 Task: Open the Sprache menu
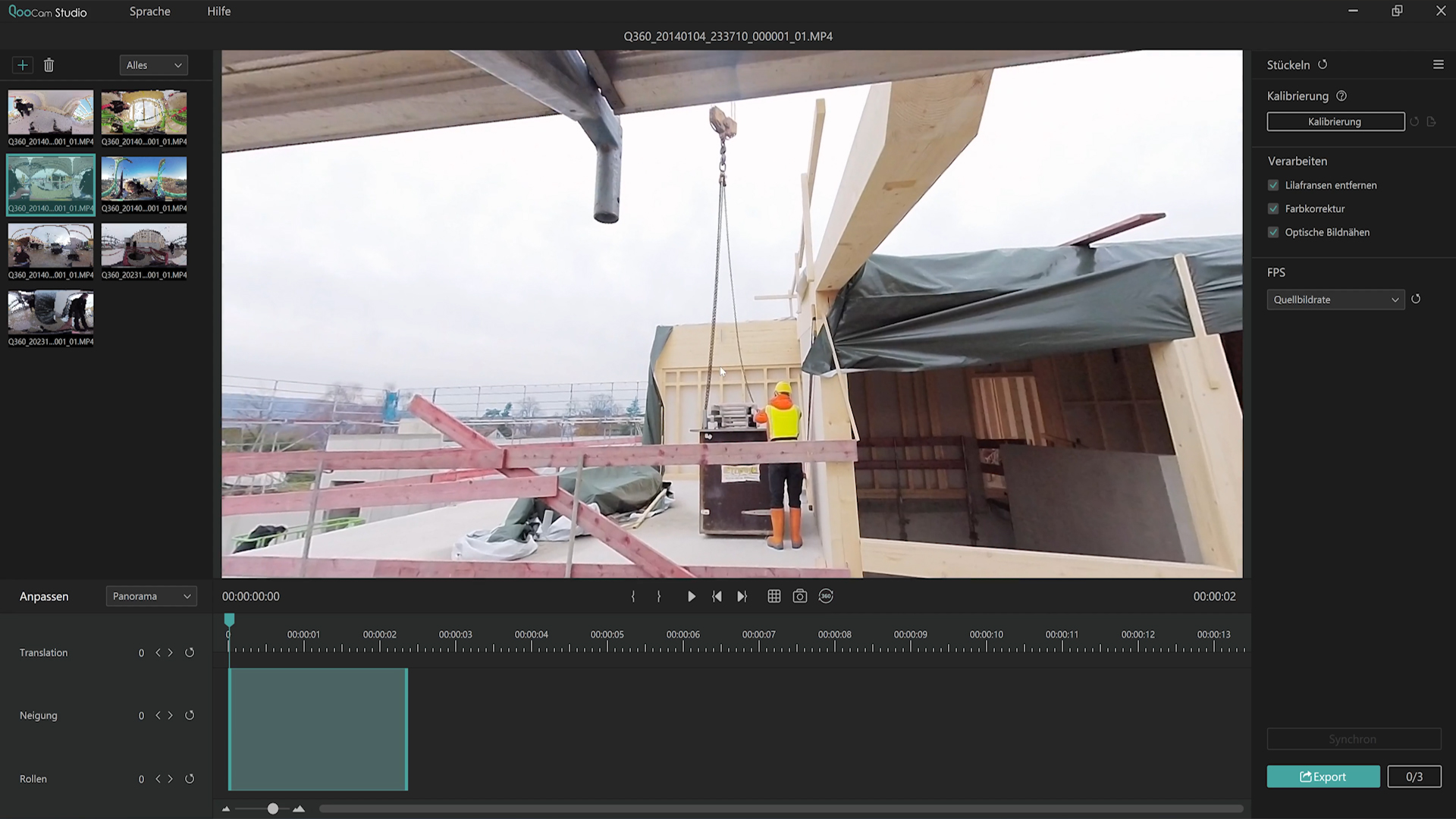[149, 11]
